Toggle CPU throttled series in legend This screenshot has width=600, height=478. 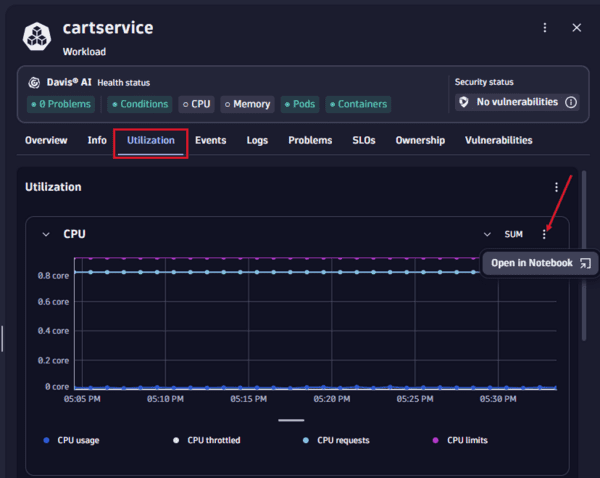pyautogui.click(x=208, y=440)
